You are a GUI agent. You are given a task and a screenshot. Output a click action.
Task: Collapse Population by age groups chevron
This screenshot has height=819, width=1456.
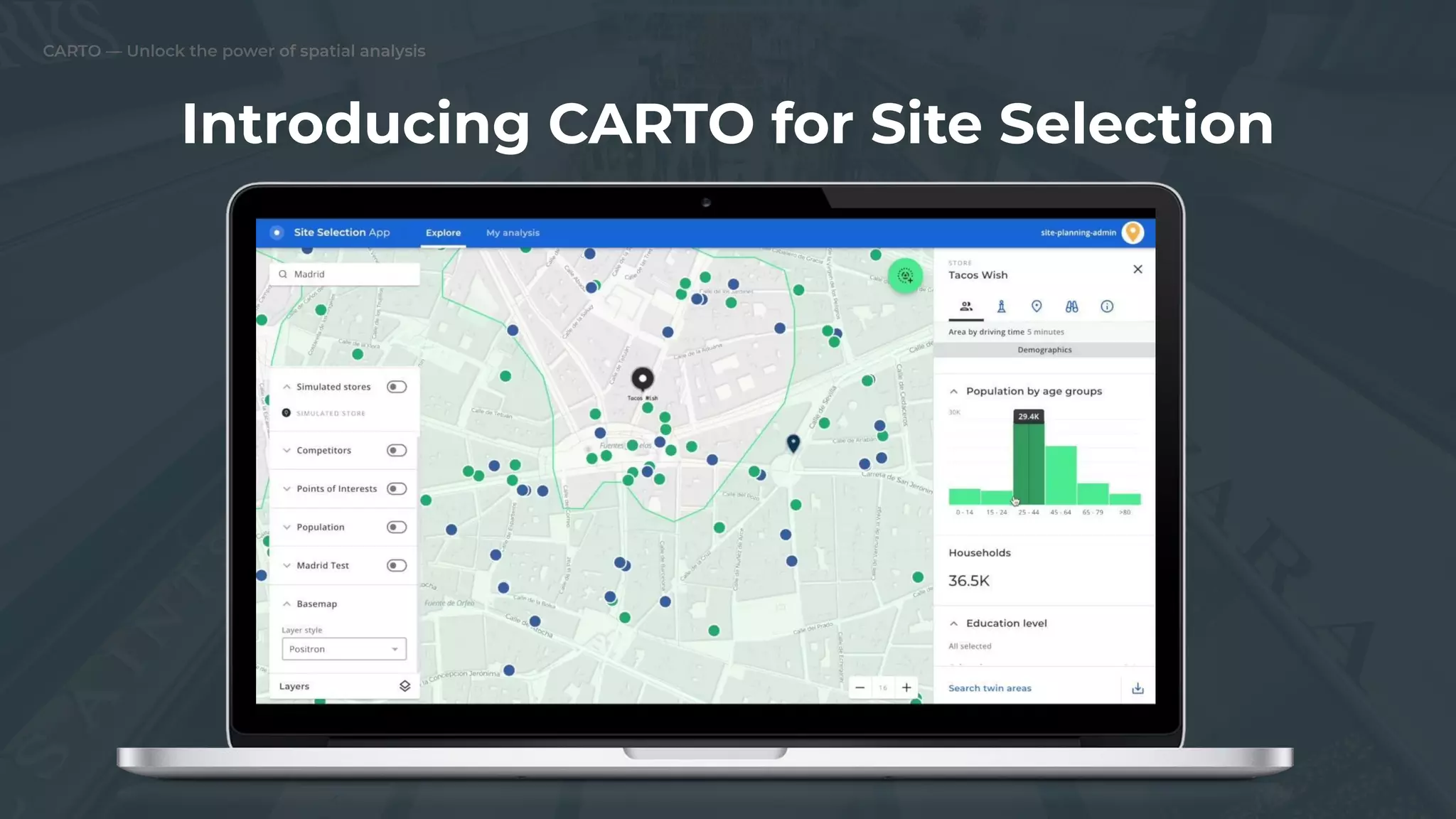[954, 392]
